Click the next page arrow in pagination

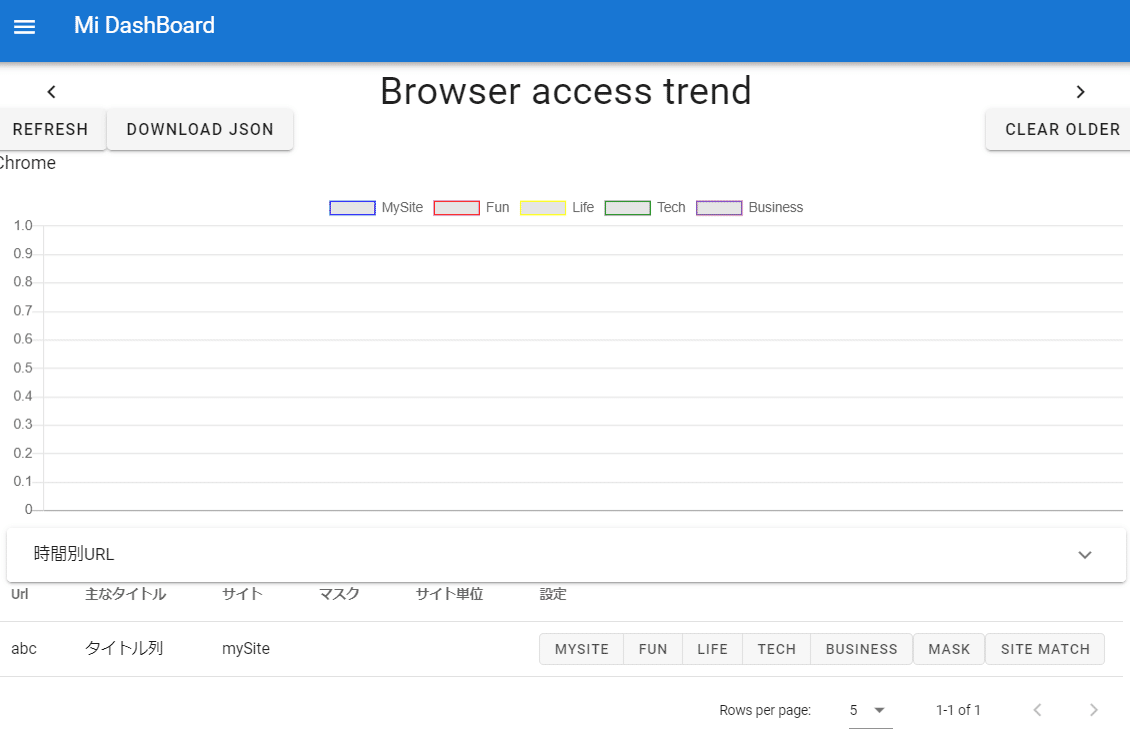(1093, 710)
